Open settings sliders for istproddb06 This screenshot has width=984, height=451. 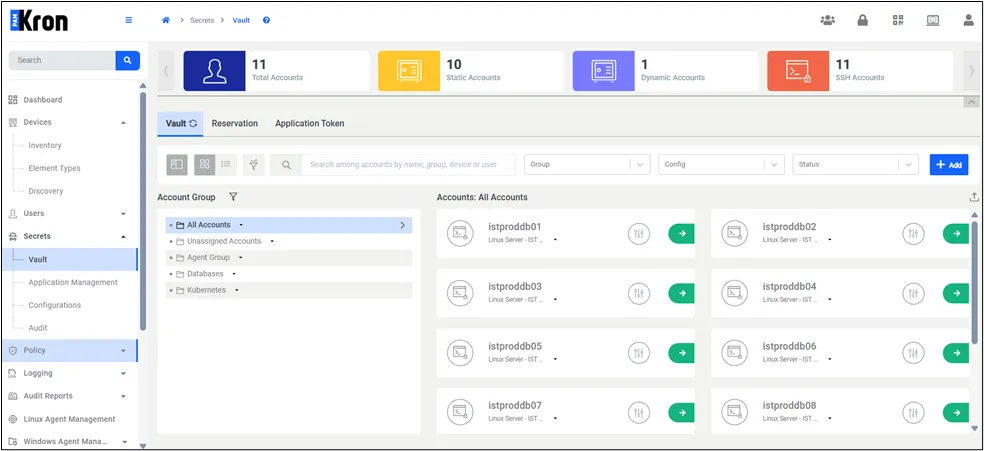tap(913, 353)
